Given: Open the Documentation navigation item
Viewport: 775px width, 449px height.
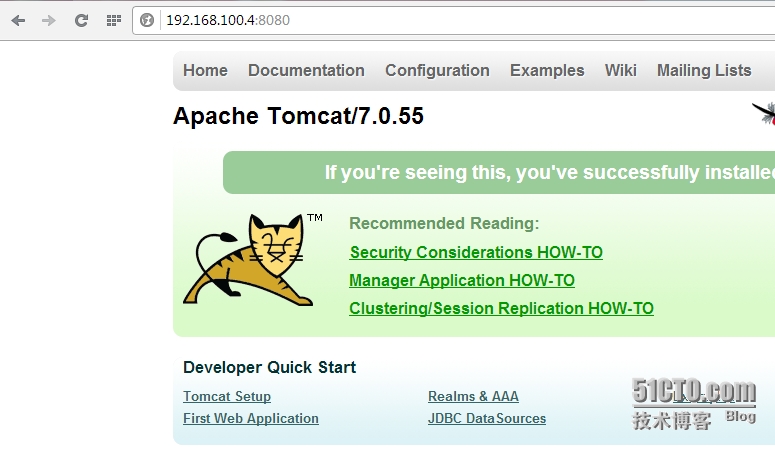Looking at the screenshot, I should [306, 70].
